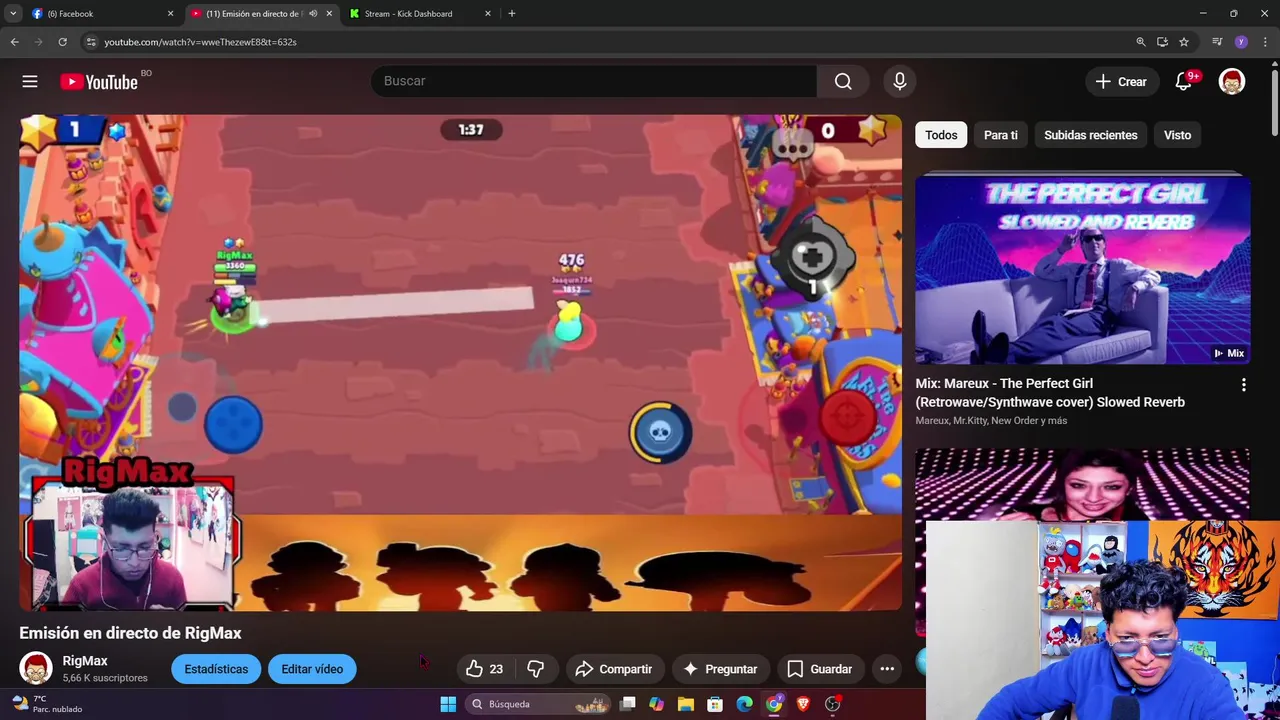This screenshot has width=1280, height=720.
Task: Open the RigMax channel name link
Action: (85, 661)
